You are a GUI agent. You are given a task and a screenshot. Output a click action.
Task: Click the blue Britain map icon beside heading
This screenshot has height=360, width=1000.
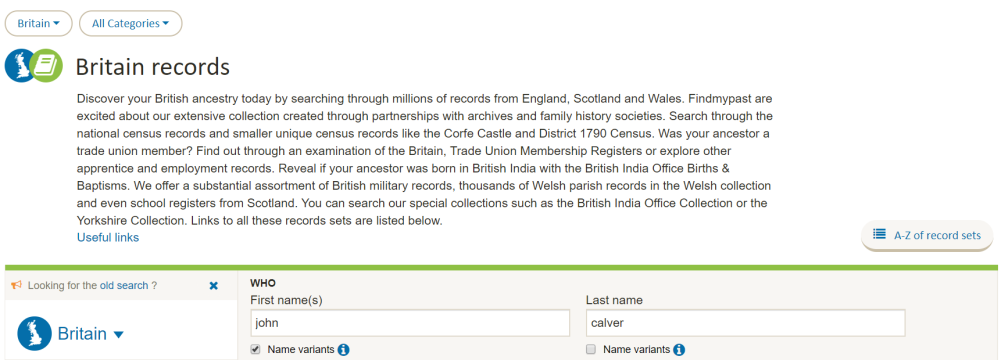coord(20,66)
